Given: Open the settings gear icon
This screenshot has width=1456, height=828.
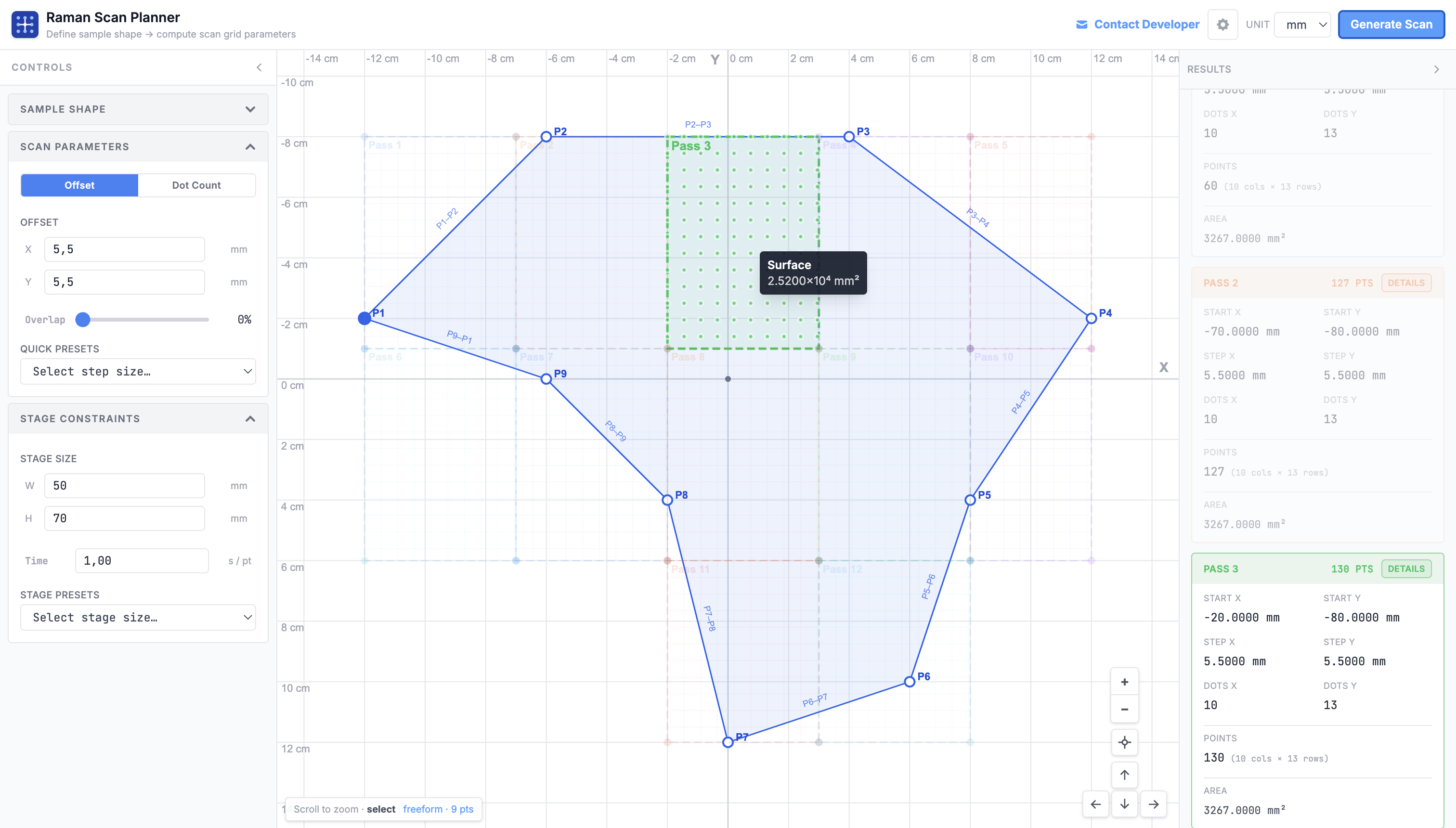Looking at the screenshot, I should (1223, 25).
